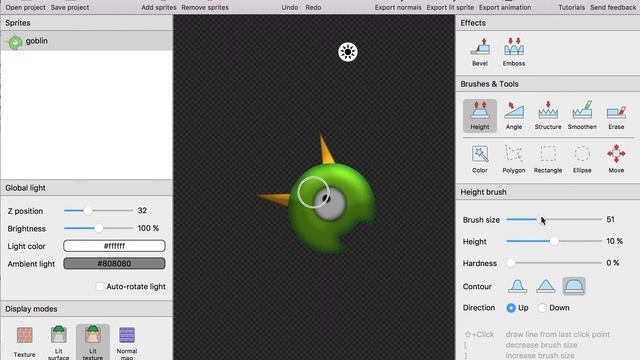Click the Brightness slider
The width and height of the screenshot is (640, 360).
point(98,228)
